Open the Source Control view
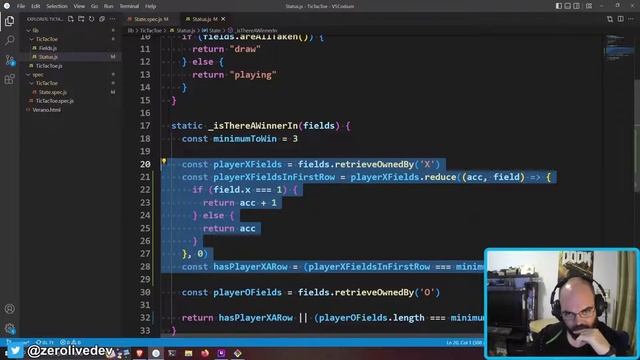Image resolution: width=640 pixels, height=360 pixels. [x=9, y=60]
